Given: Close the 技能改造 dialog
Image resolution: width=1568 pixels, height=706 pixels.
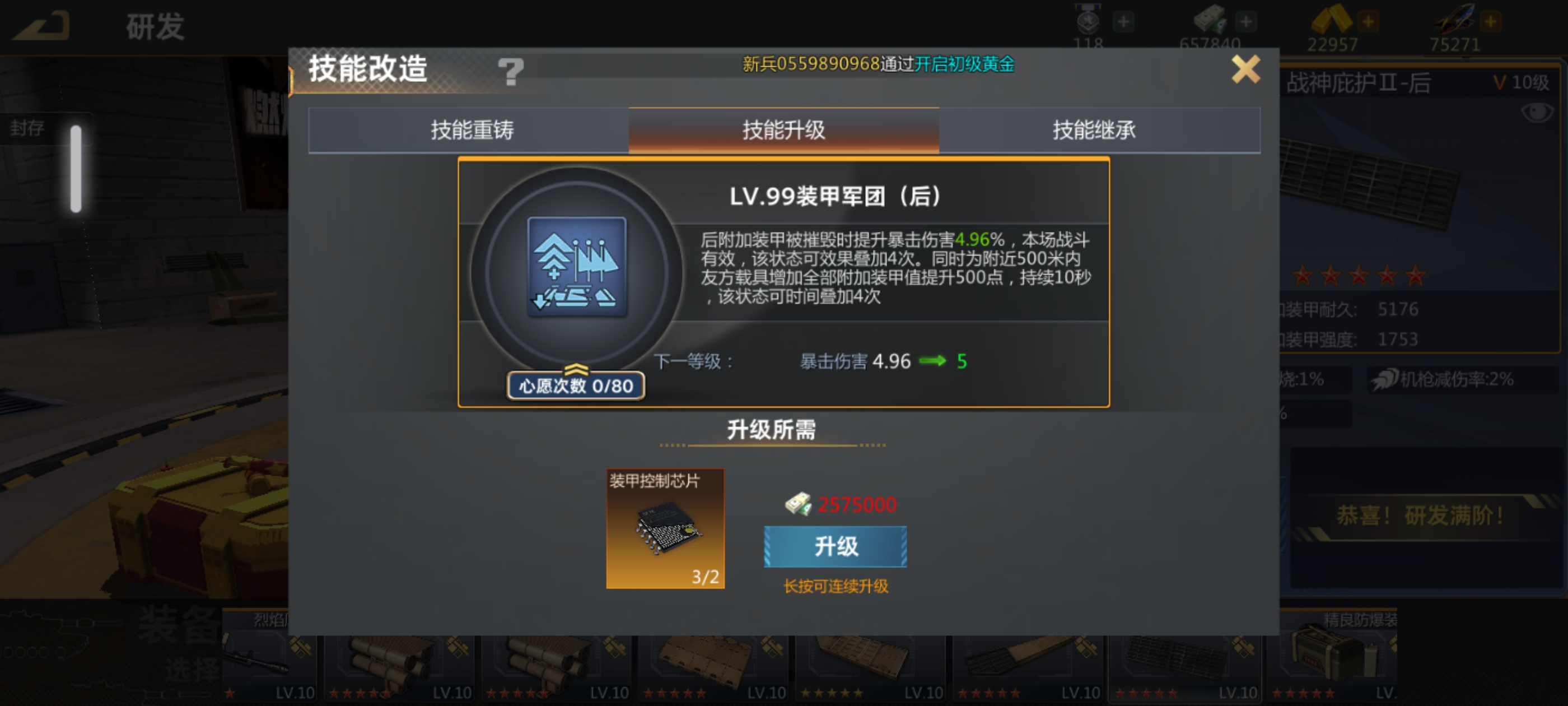Looking at the screenshot, I should pyautogui.click(x=1245, y=69).
